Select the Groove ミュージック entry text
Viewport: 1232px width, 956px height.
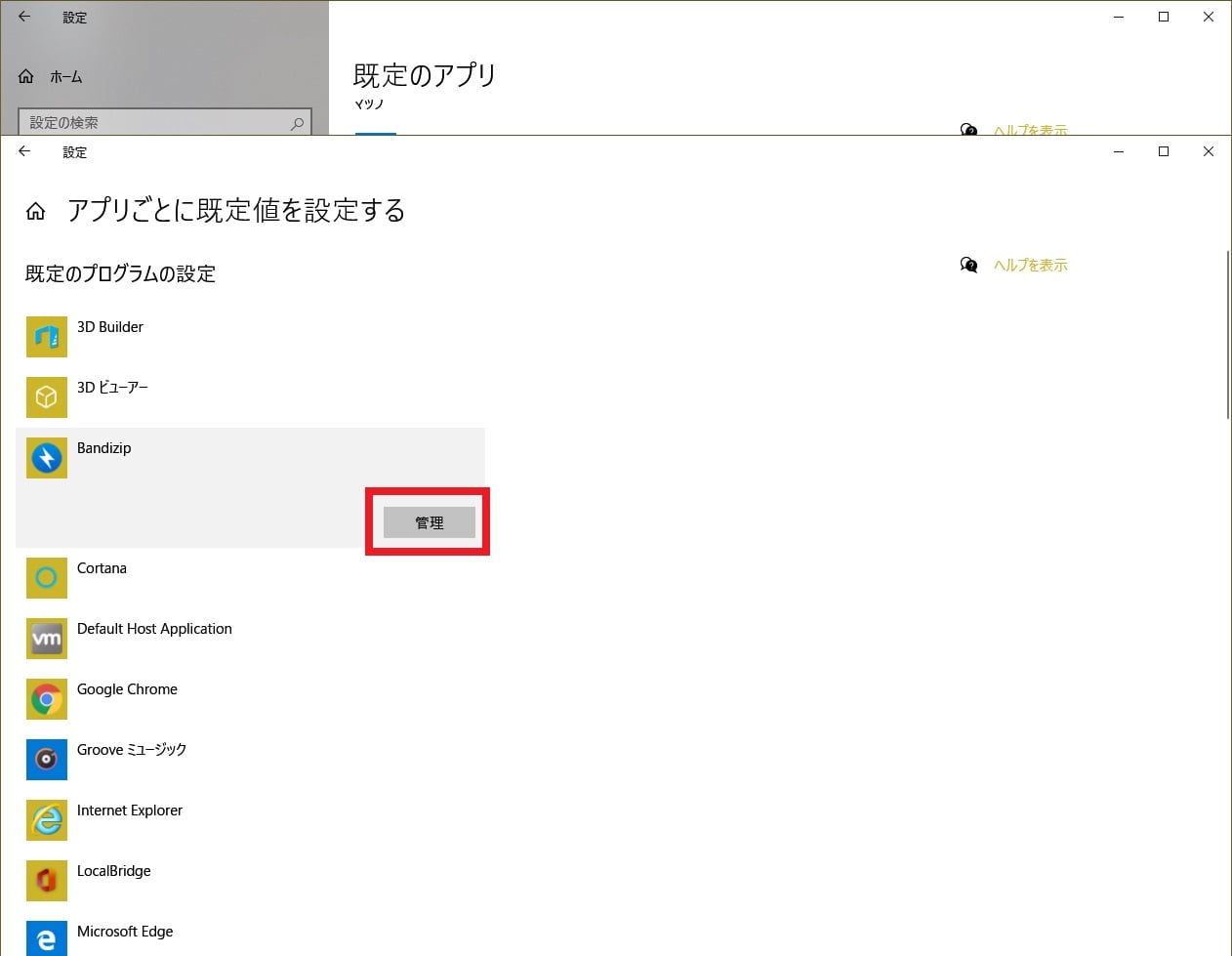[132, 750]
